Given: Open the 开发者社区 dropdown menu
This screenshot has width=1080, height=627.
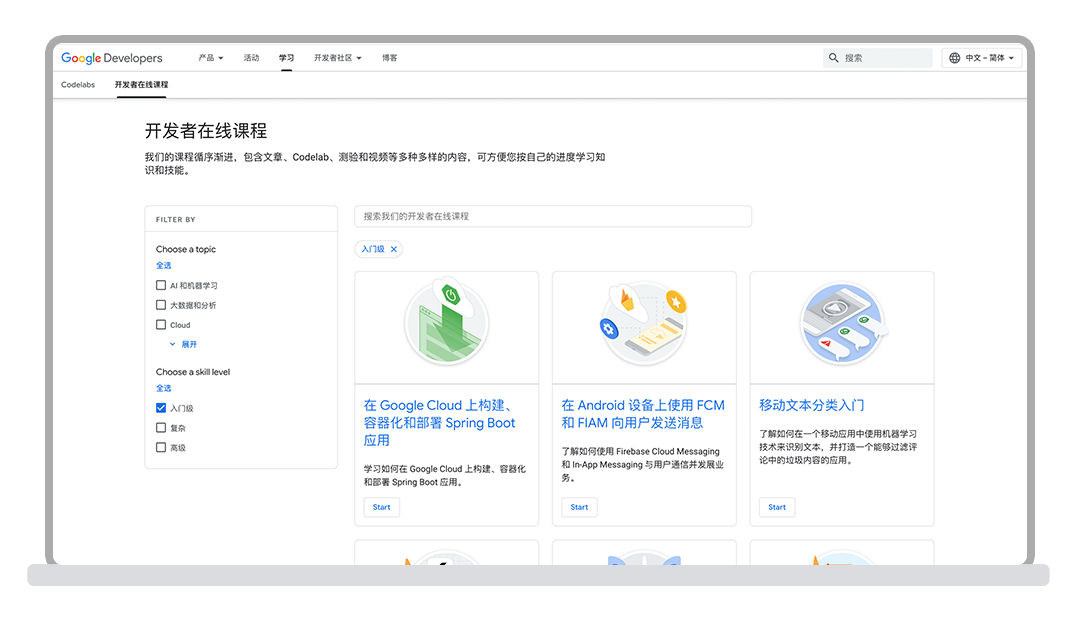Looking at the screenshot, I should [338, 58].
